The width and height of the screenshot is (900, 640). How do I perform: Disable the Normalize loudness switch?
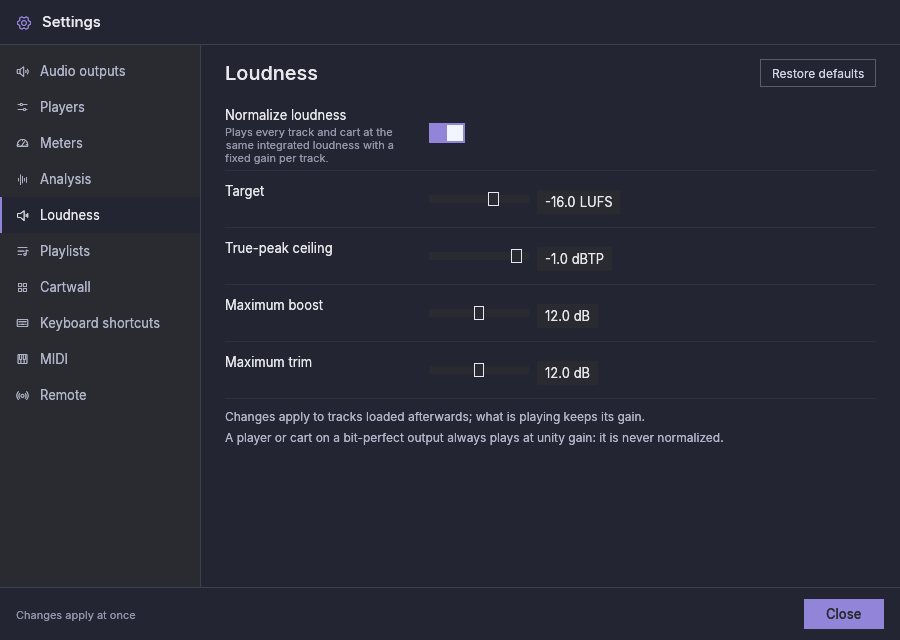[x=447, y=133]
